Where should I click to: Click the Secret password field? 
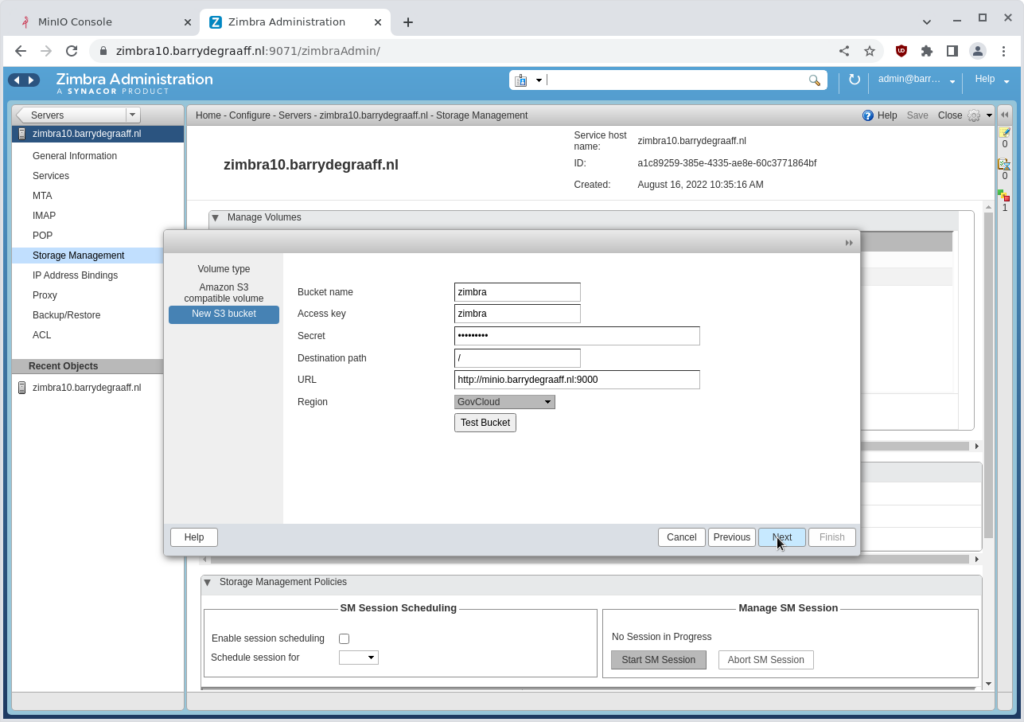[x=577, y=336]
